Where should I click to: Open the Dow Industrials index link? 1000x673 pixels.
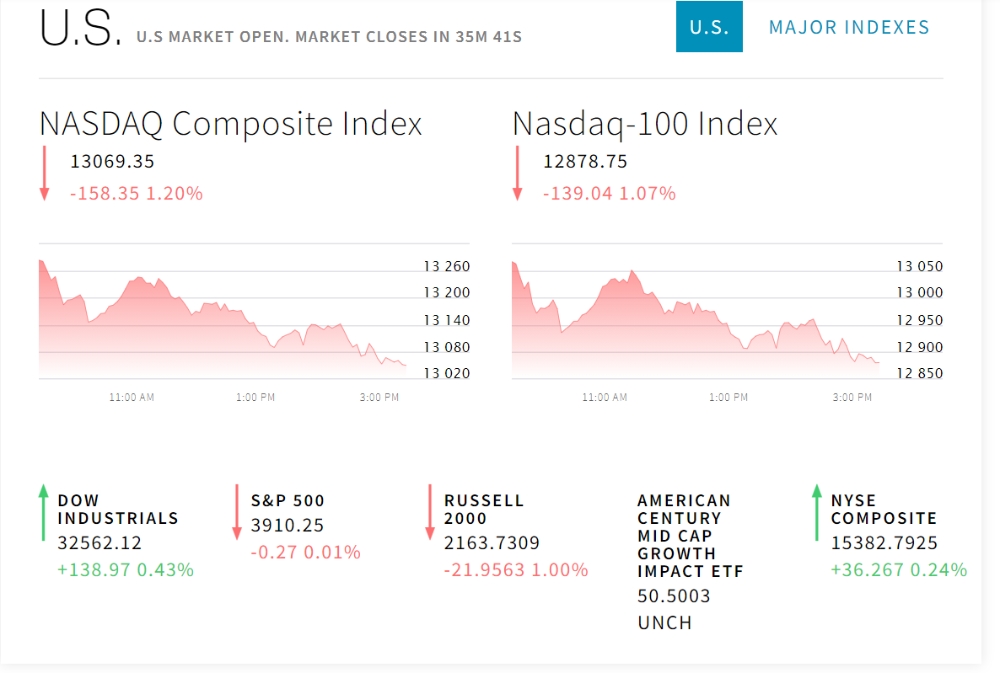(x=118, y=509)
